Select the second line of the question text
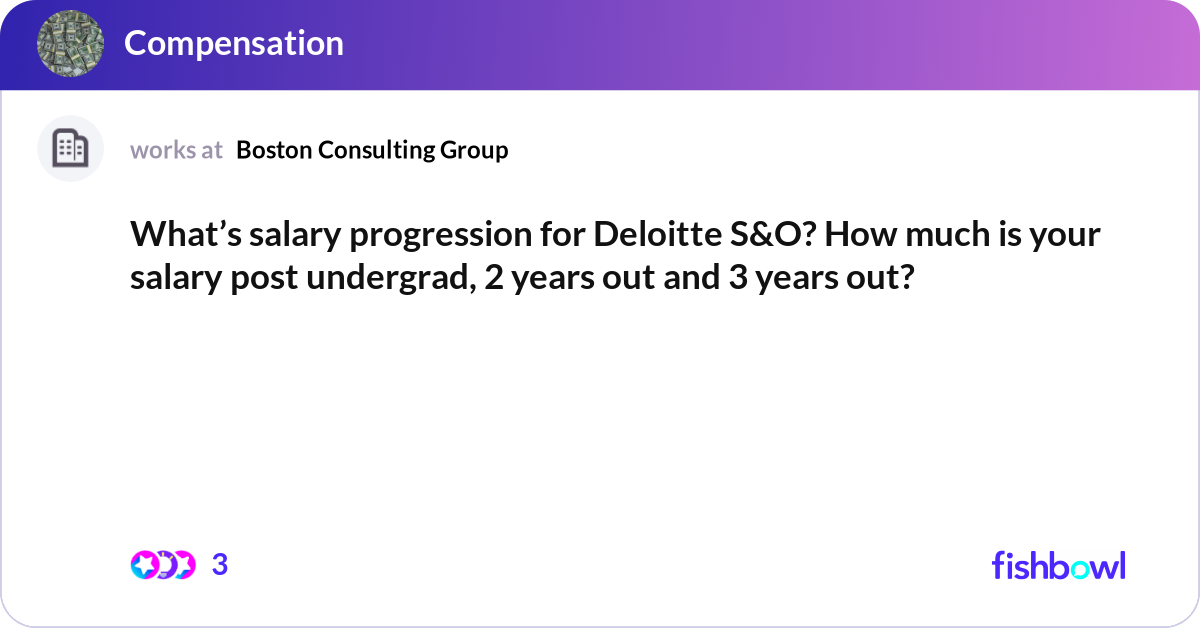Screen dimensions: 1200x628 [x=522, y=276]
